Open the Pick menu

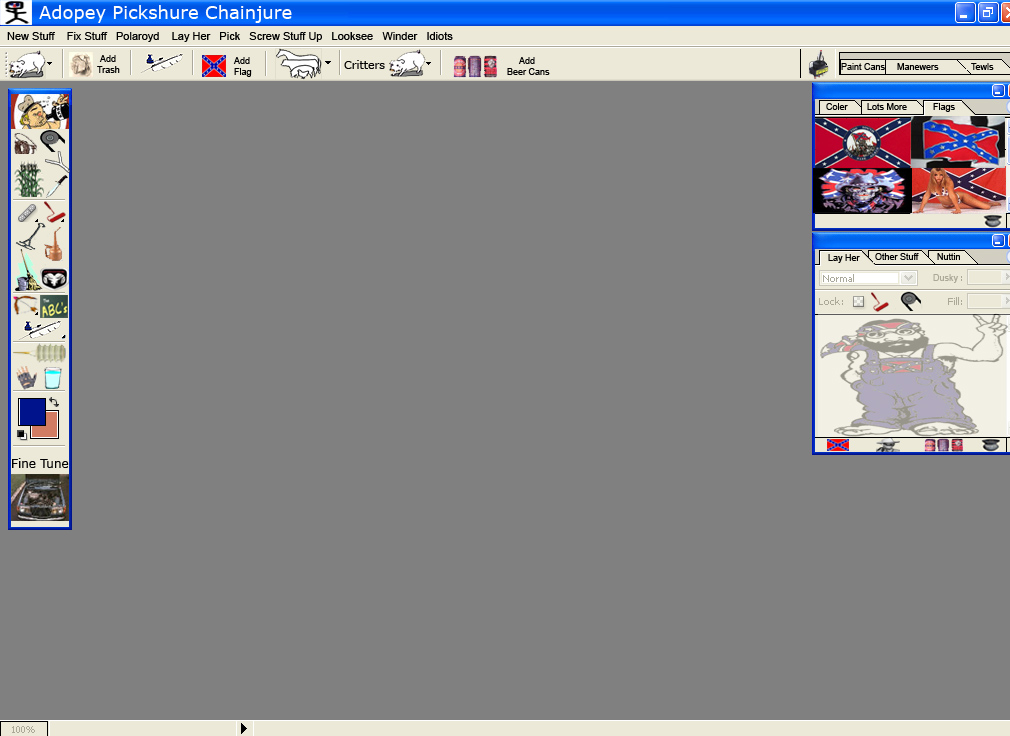click(x=229, y=36)
